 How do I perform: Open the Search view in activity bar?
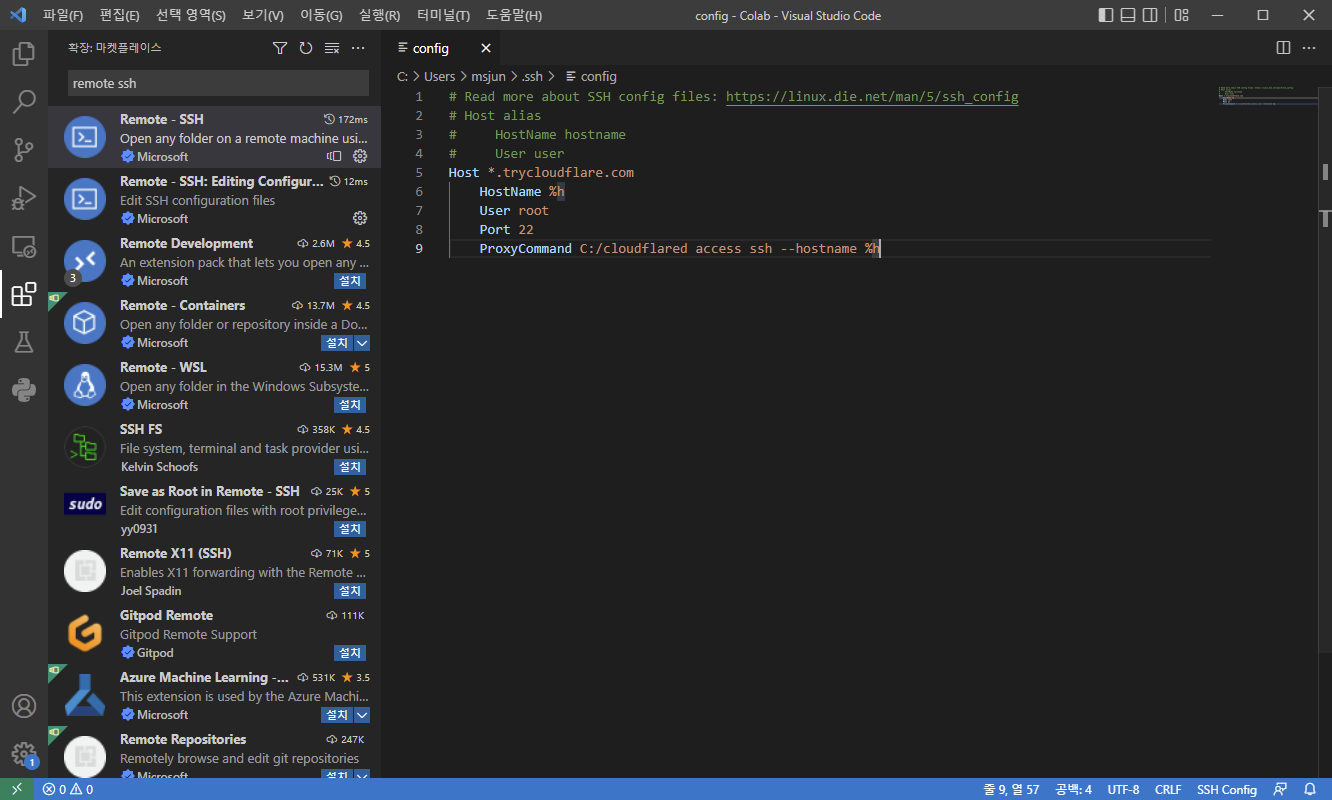pos(24,102)
